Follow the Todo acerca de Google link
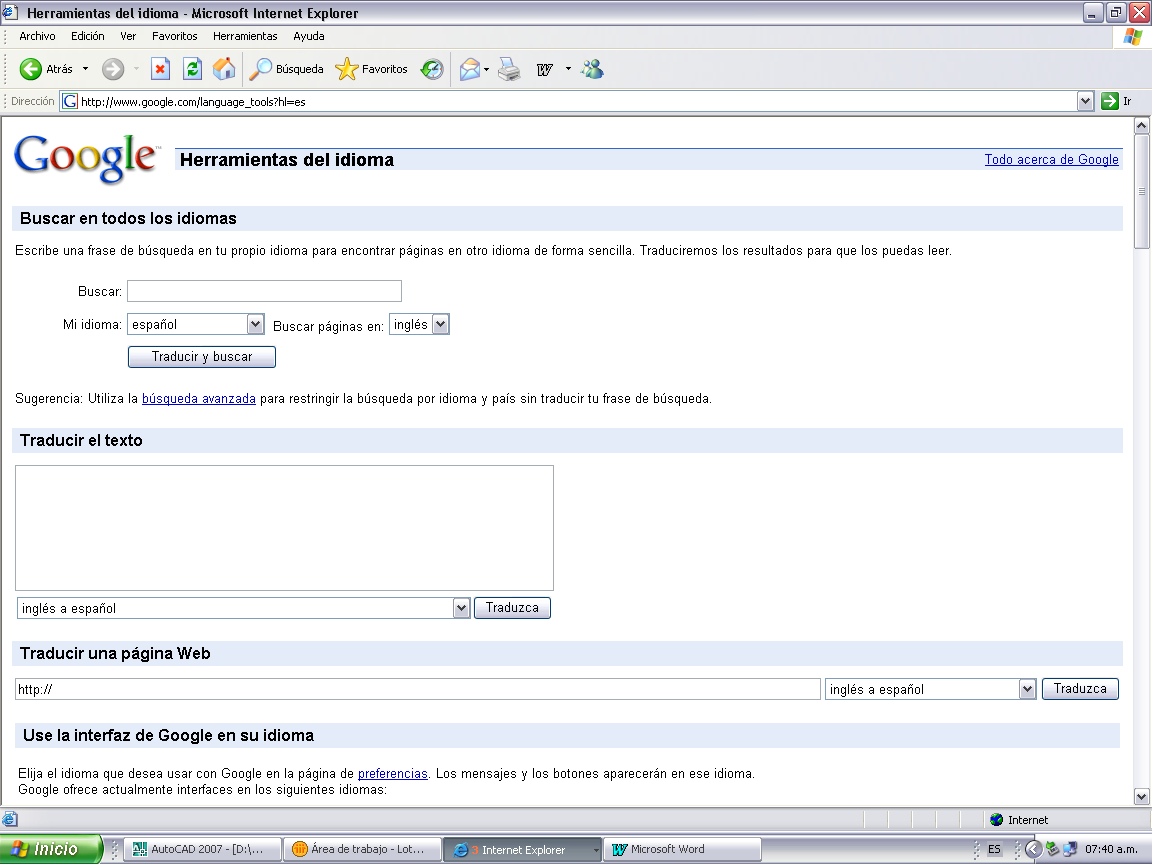This screenshot has height=864, width=1152. 1051,159
